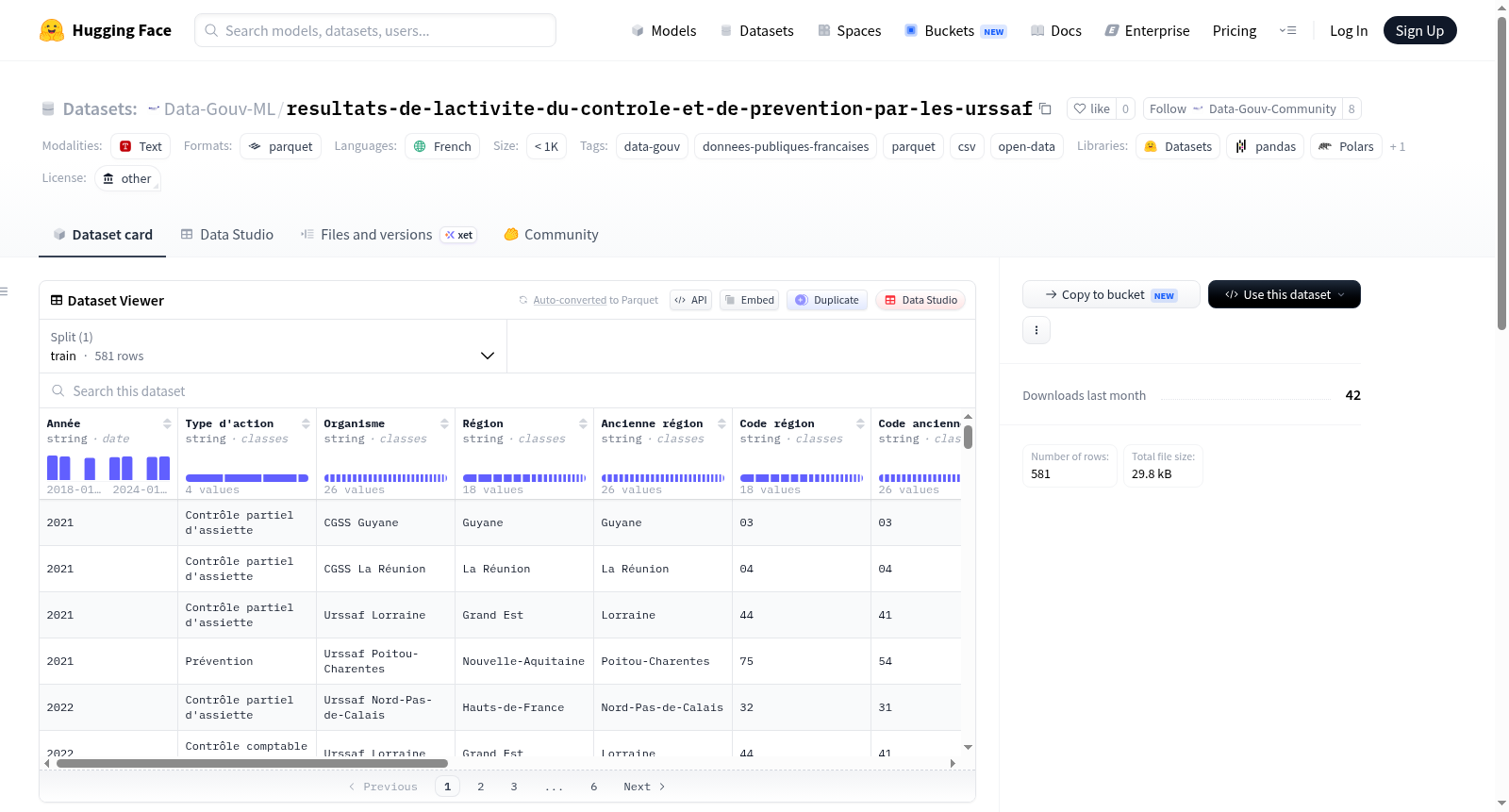Click Log In link
The width and height of the screenshot is (1509, 812).
click(1348, 30)
